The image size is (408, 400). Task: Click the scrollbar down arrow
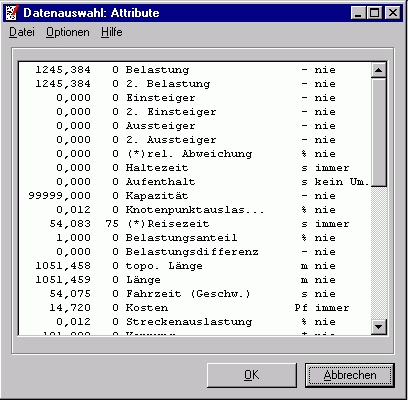379,326
